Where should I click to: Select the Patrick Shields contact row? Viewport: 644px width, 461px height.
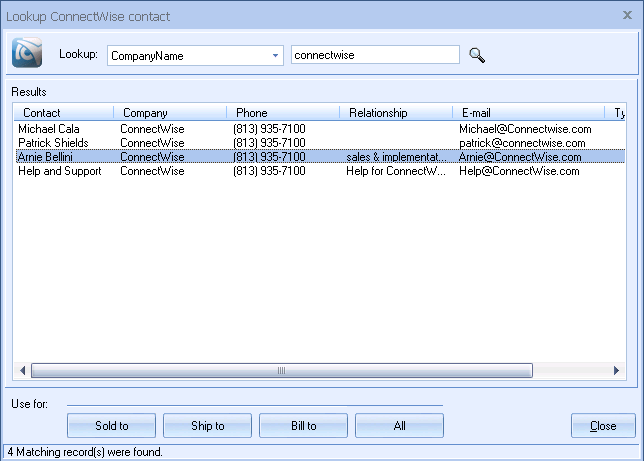(320, 143)
